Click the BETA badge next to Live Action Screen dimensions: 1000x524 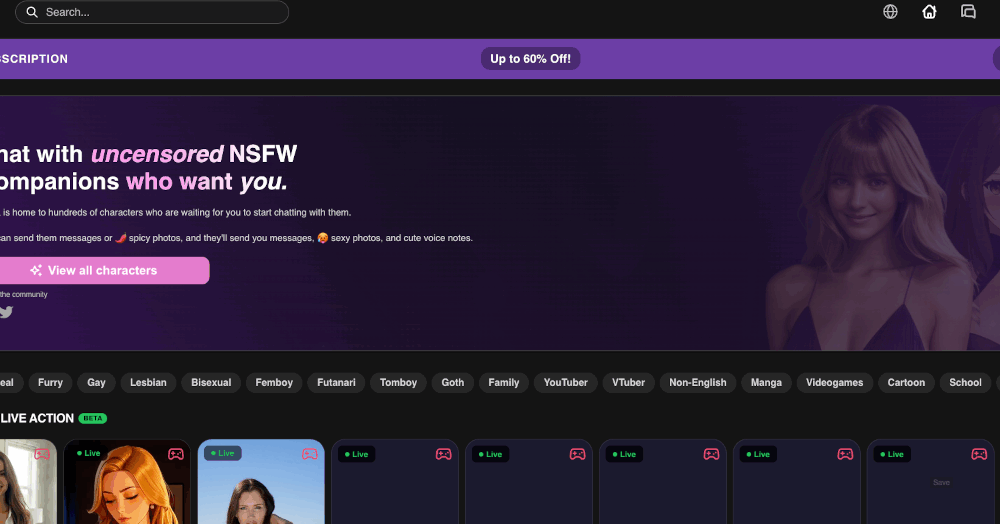(x=92, y=418)
